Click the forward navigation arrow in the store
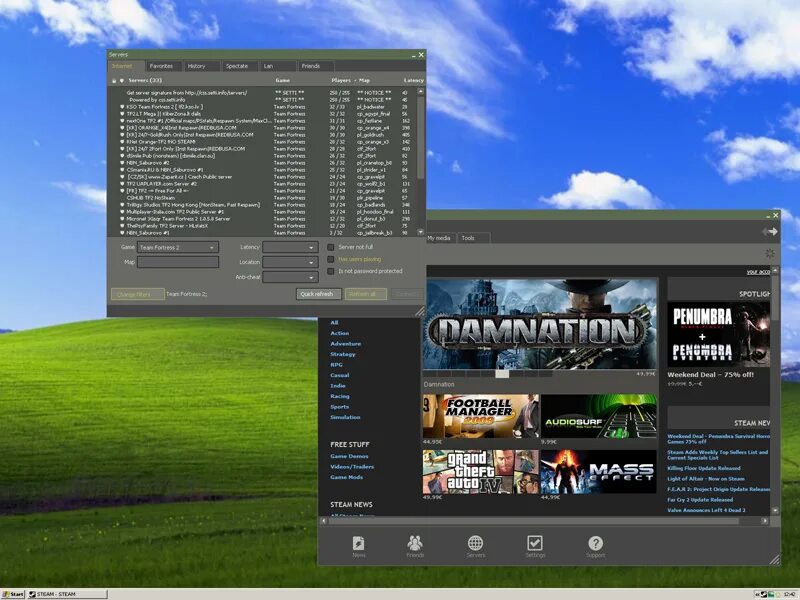The width and height of the screenshot is (800, 600). 773,232
